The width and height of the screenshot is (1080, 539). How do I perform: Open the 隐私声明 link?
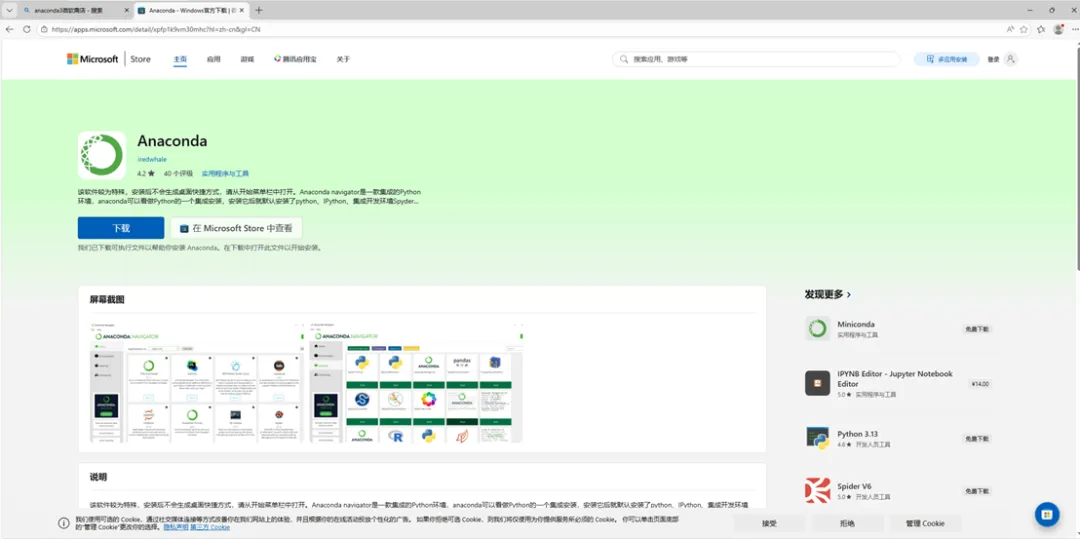(x=176, y=527)
